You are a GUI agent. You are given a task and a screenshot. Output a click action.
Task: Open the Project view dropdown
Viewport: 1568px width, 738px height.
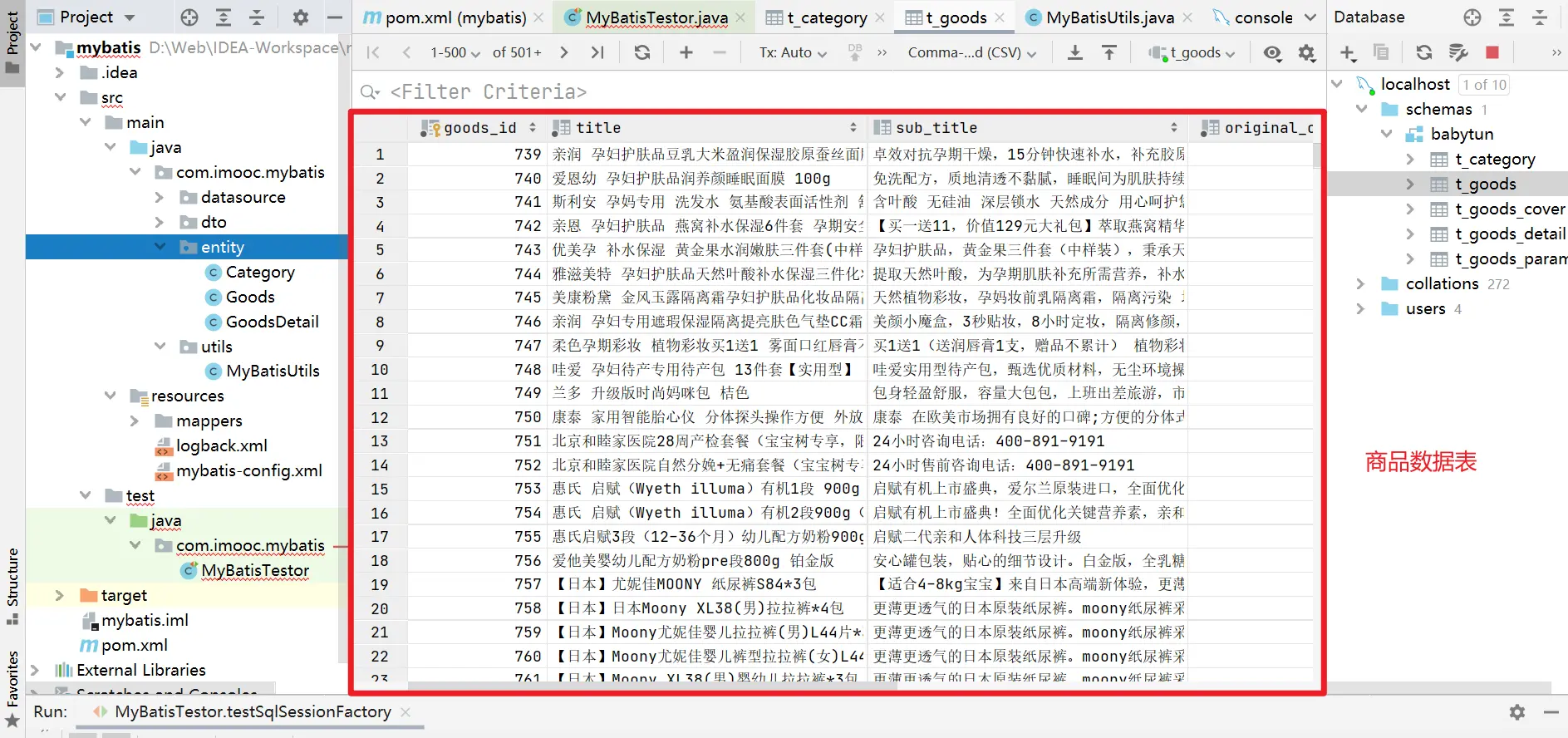coord(86,17)
